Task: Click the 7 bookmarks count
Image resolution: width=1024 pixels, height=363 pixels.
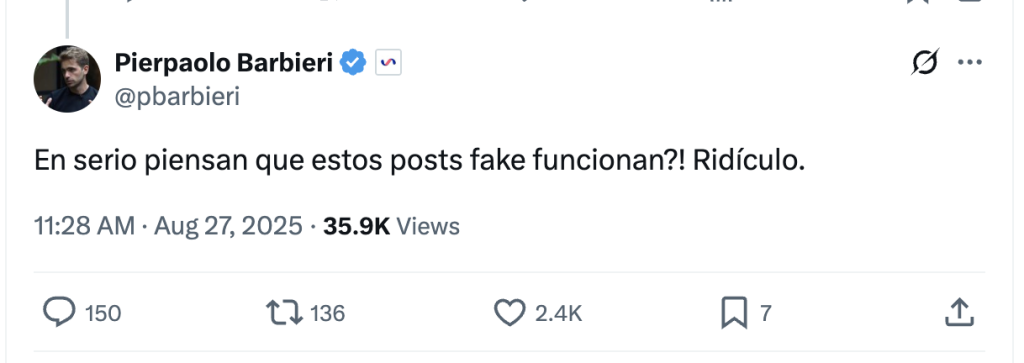Action: click(766, 313)
